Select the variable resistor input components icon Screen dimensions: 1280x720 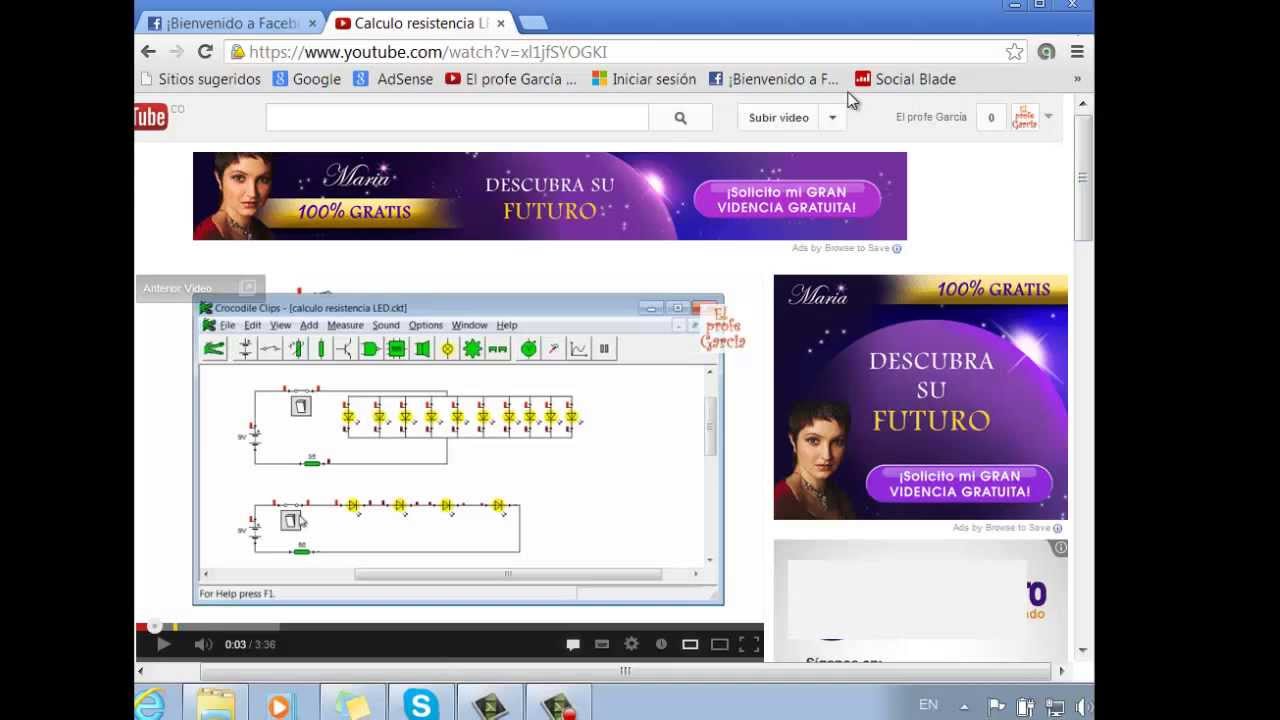pyautogui.click(x=296, y=348)
